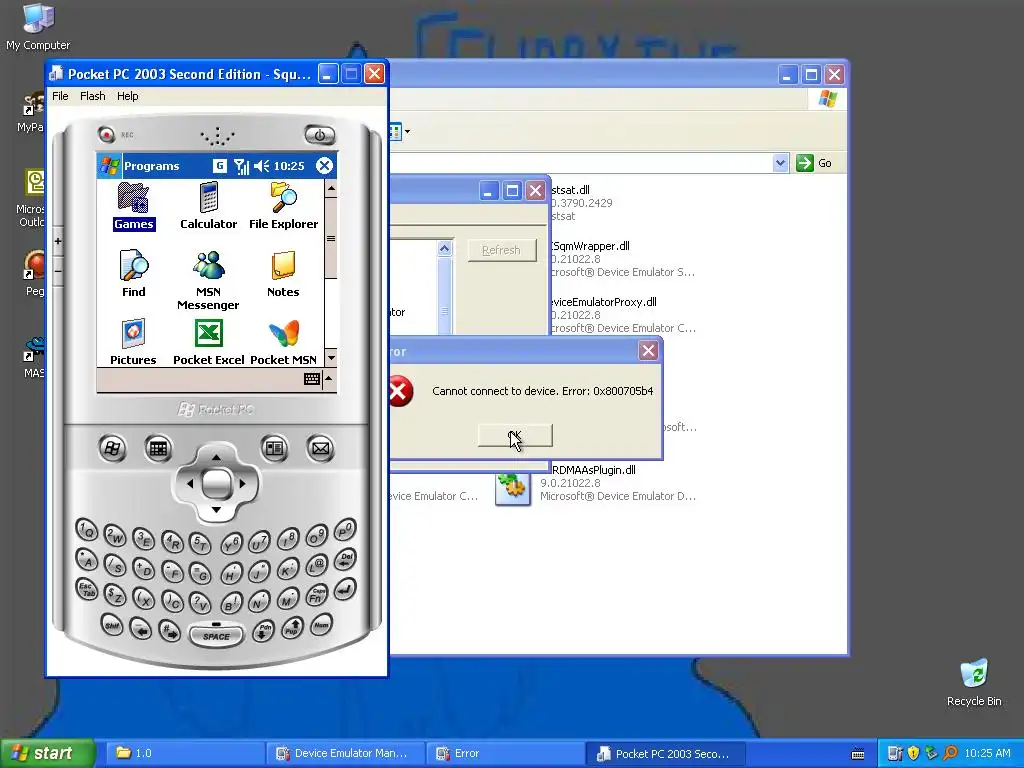This screenshot has height=768, width=1024.
Task: Switch to the Error taskbar button
Action: (x=505, y=754)
